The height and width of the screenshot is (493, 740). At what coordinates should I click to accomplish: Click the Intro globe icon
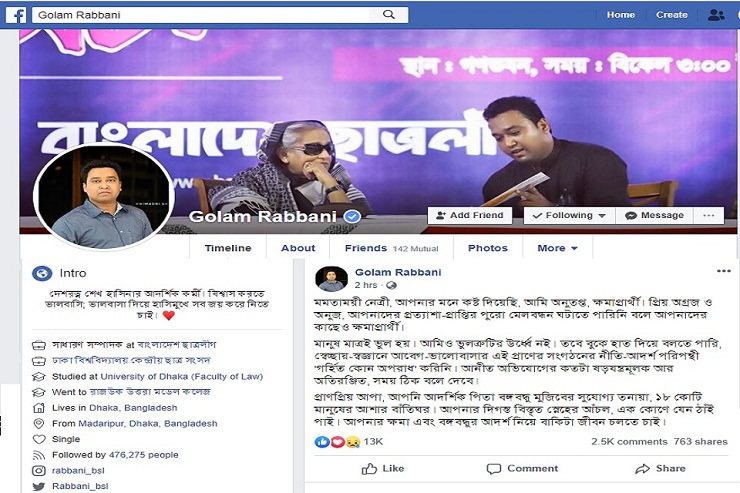(x=42, y=273)
